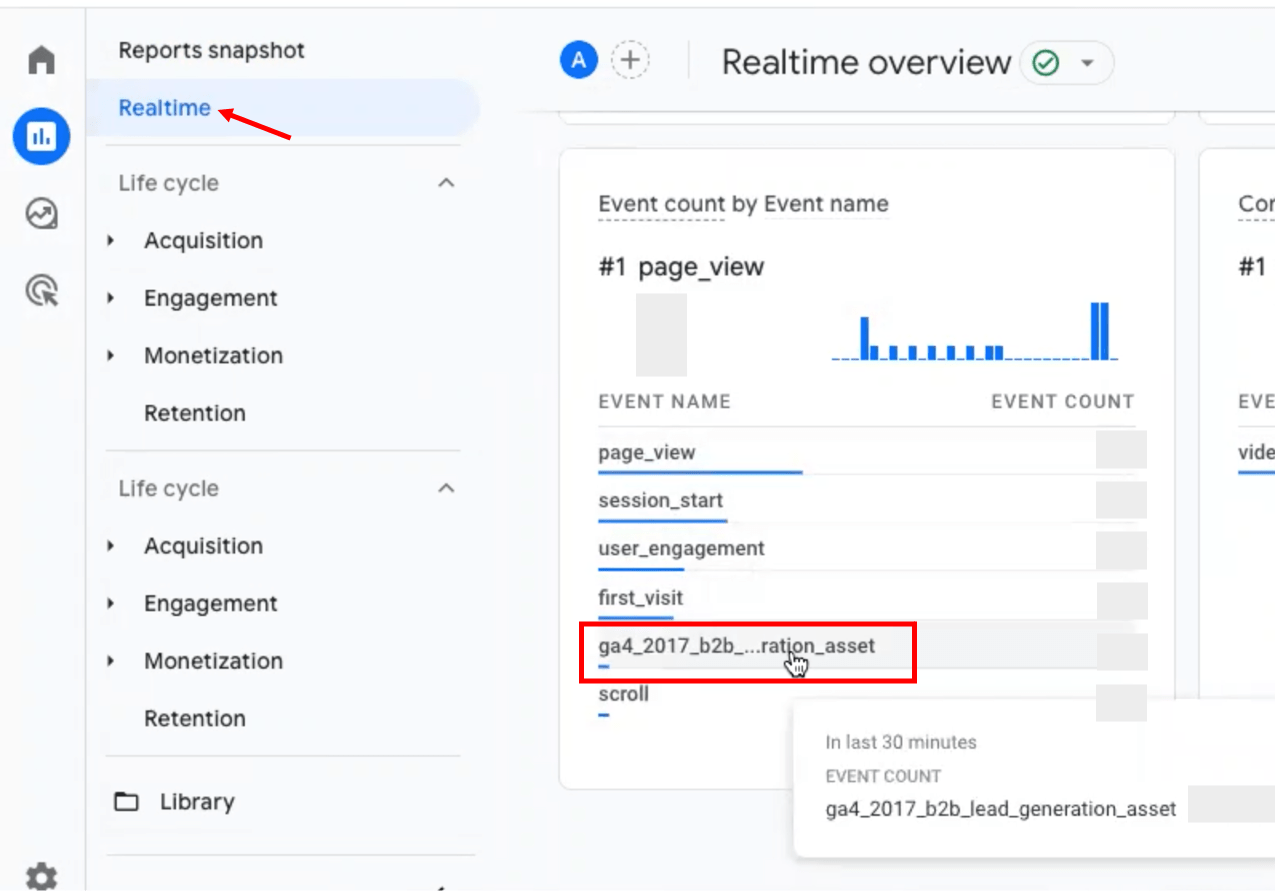Select the user_engagement event row
The image size is (1275, 891).
(867, 549)
